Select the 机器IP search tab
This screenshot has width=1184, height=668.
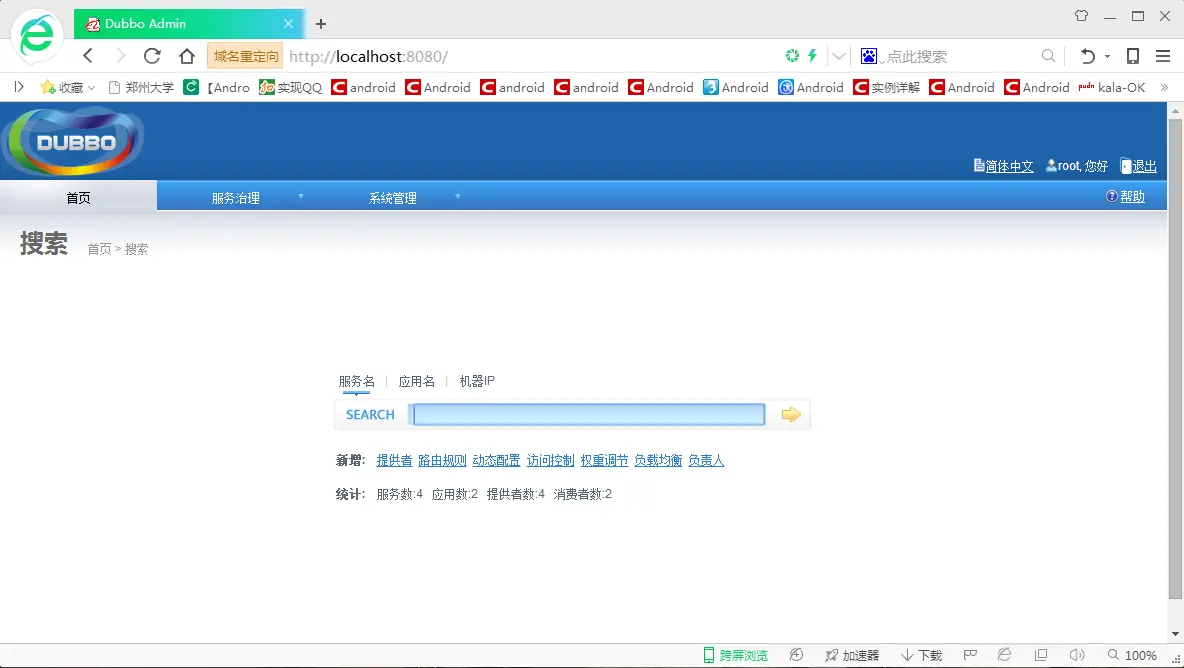click(476, 381)
